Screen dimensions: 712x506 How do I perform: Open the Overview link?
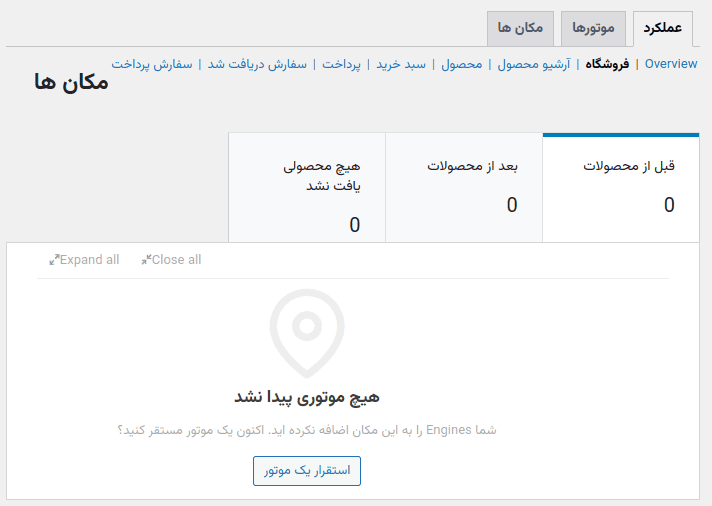(x=671, y=64)
